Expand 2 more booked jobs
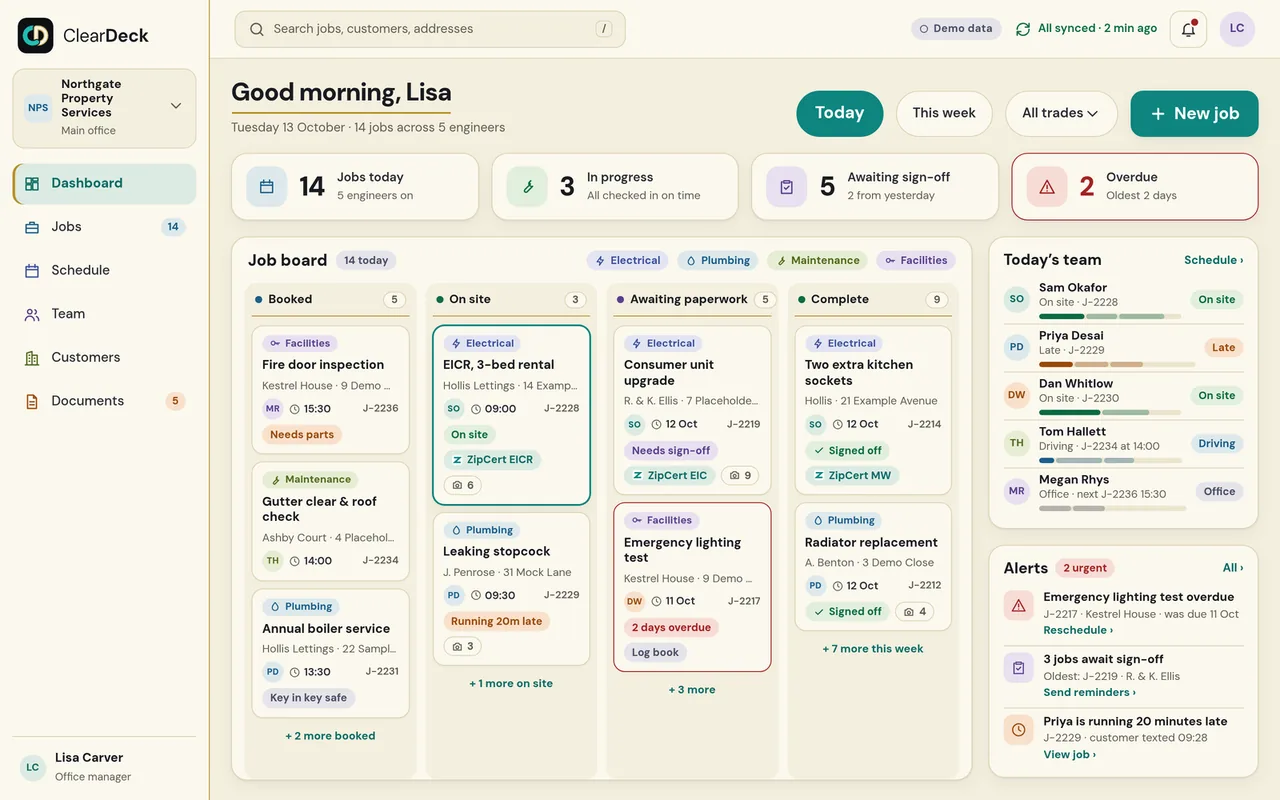This screenshot has width=1280, height=800. (x=330, y=736)
